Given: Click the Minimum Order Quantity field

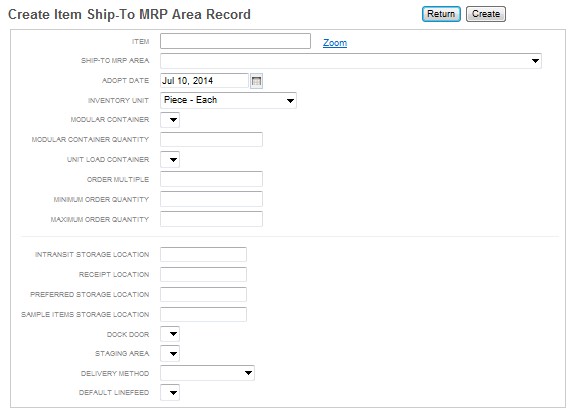Looking at the screenshot, I should point(211,199).
